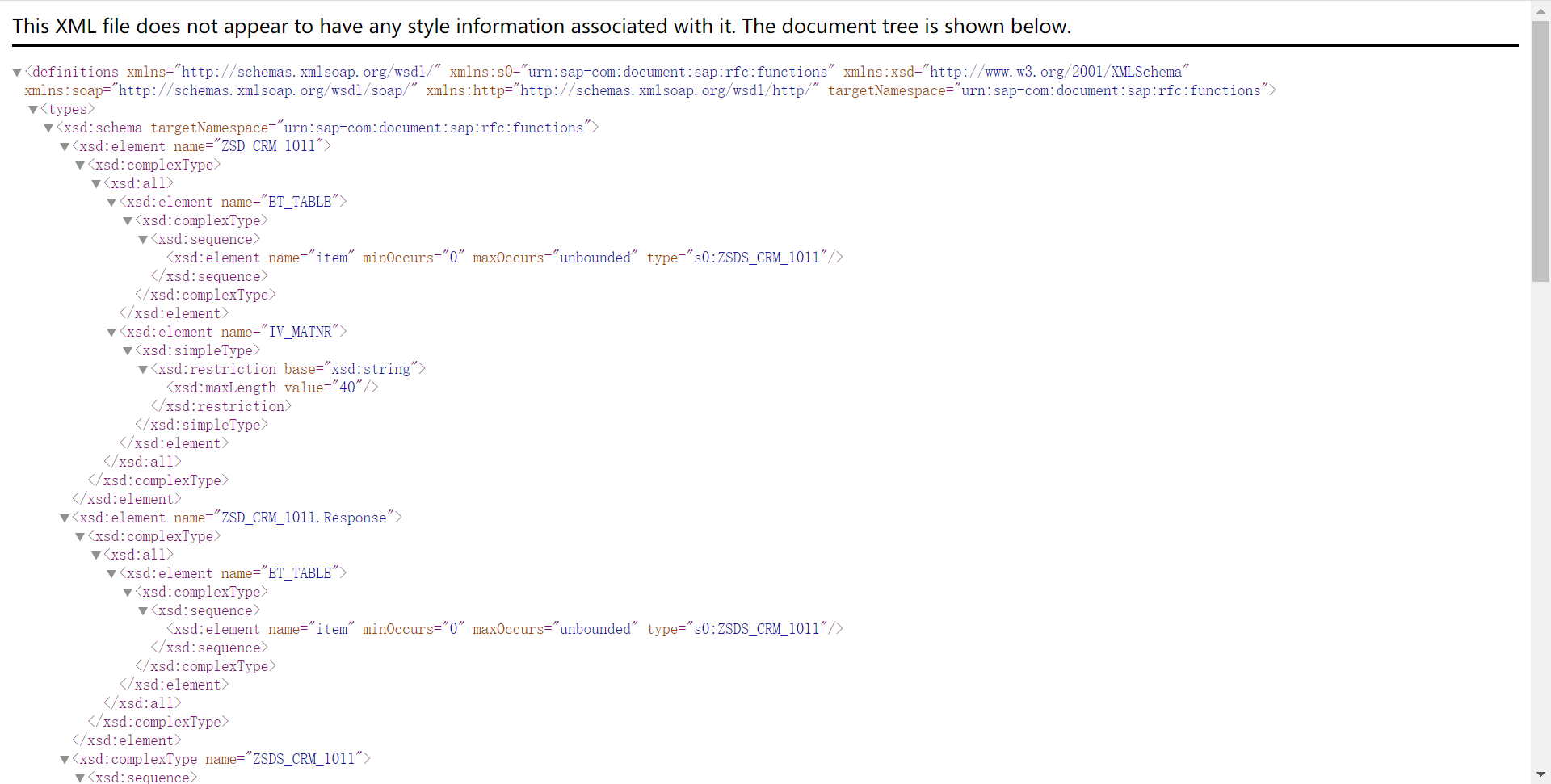Collapse the ET_TABLE element node
1551x784 pixels.
tap(111, 202)
